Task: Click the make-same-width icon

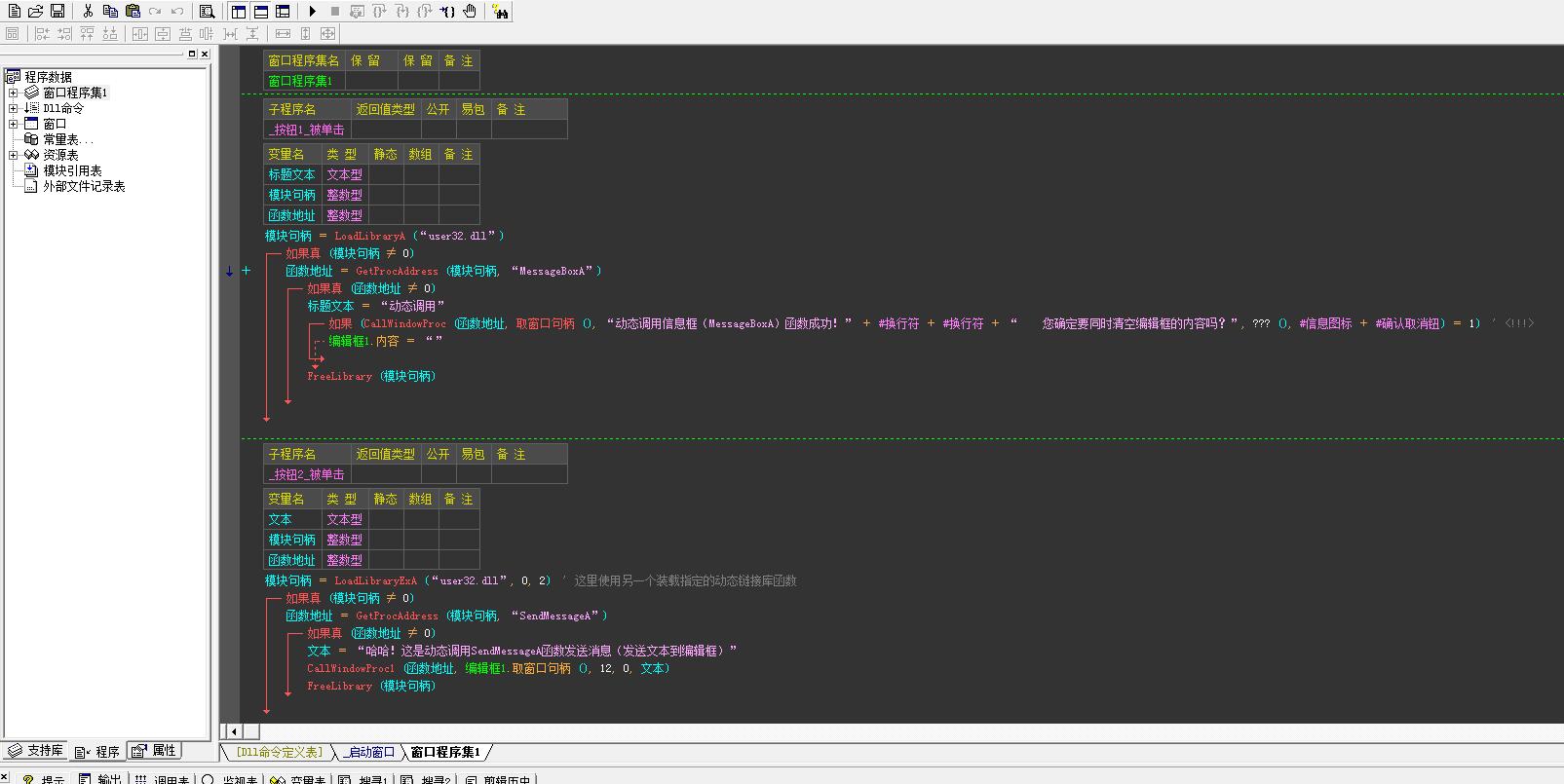Action: [x=283, y=33]
